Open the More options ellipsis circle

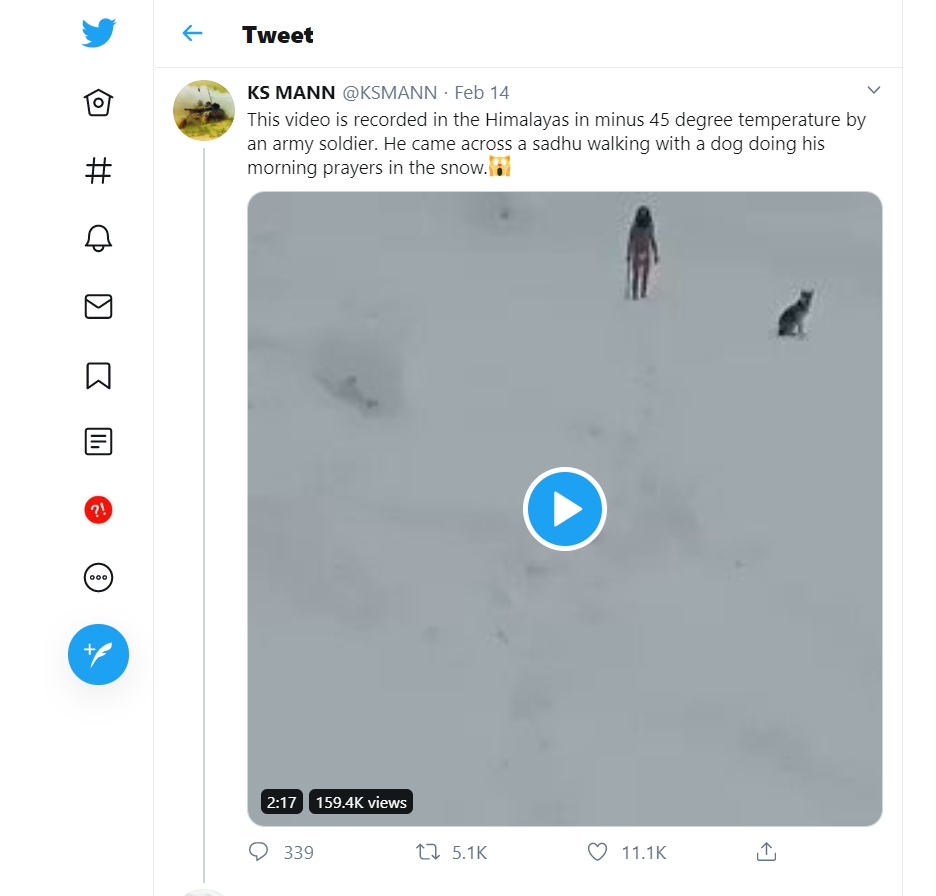click(97, 577)
